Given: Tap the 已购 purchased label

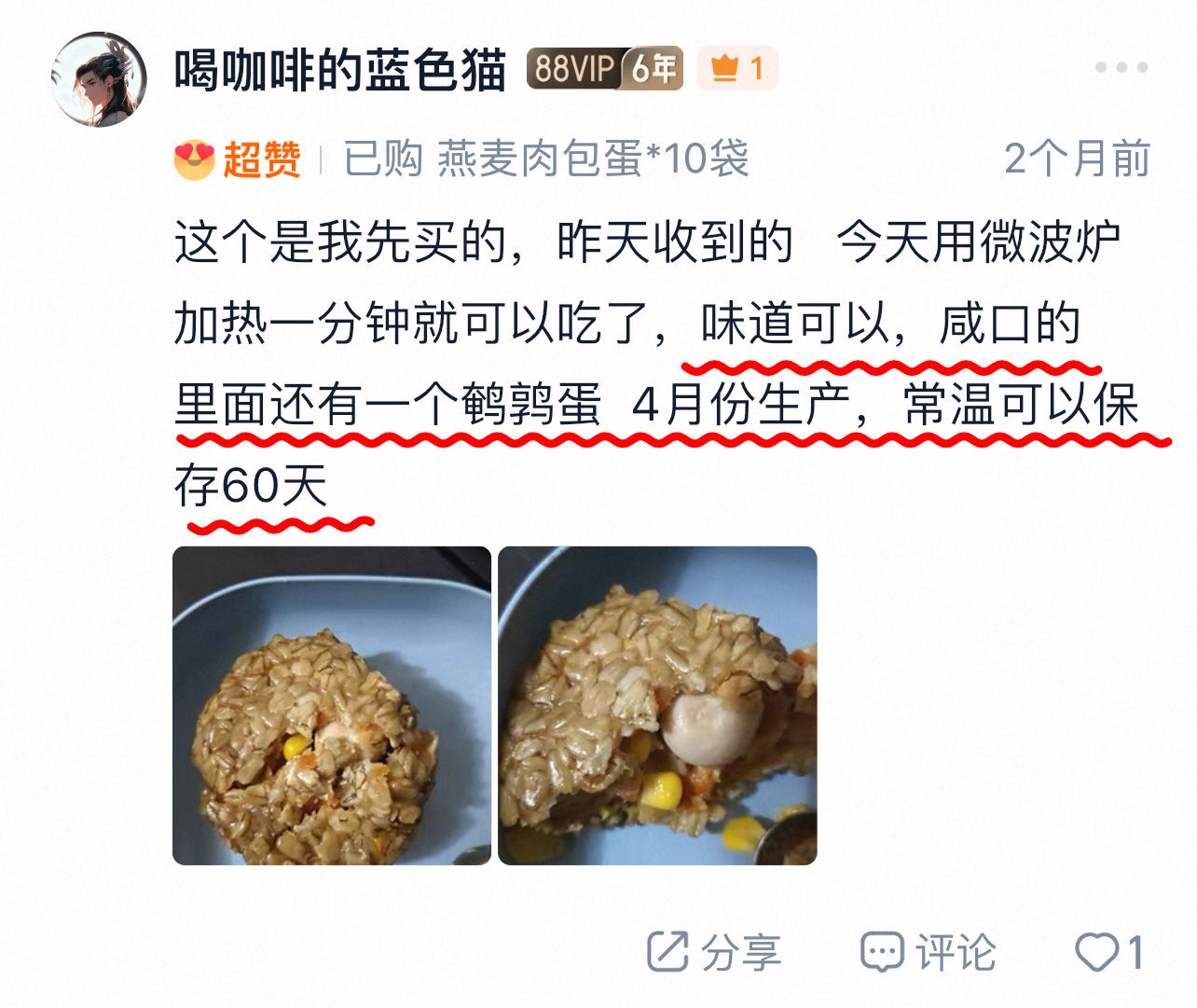Looking at the screenshot, I should [383, 159].
